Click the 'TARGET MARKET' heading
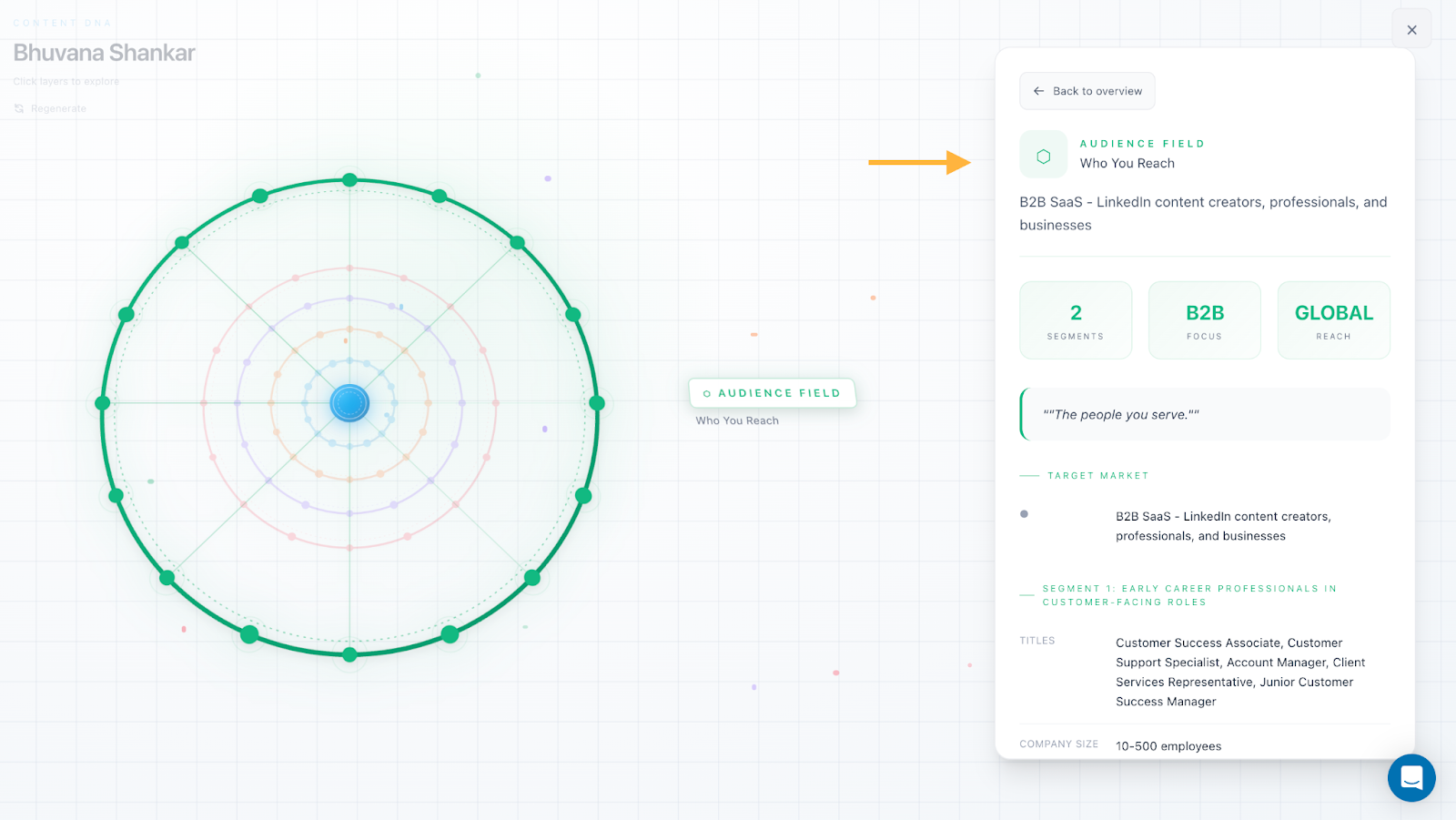1456x820 pixels. [1097, 476]
